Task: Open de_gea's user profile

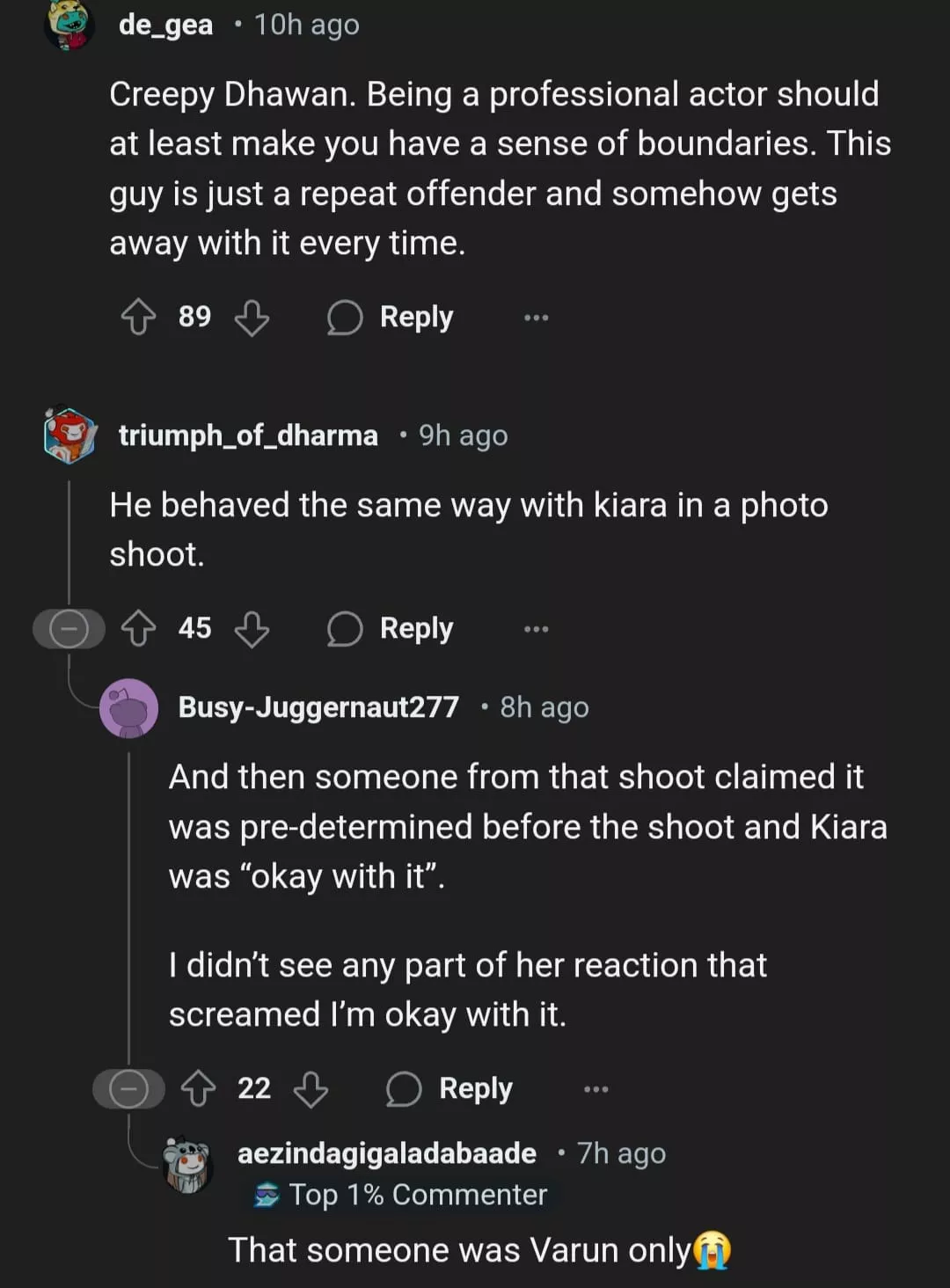Action: [165, 25]
